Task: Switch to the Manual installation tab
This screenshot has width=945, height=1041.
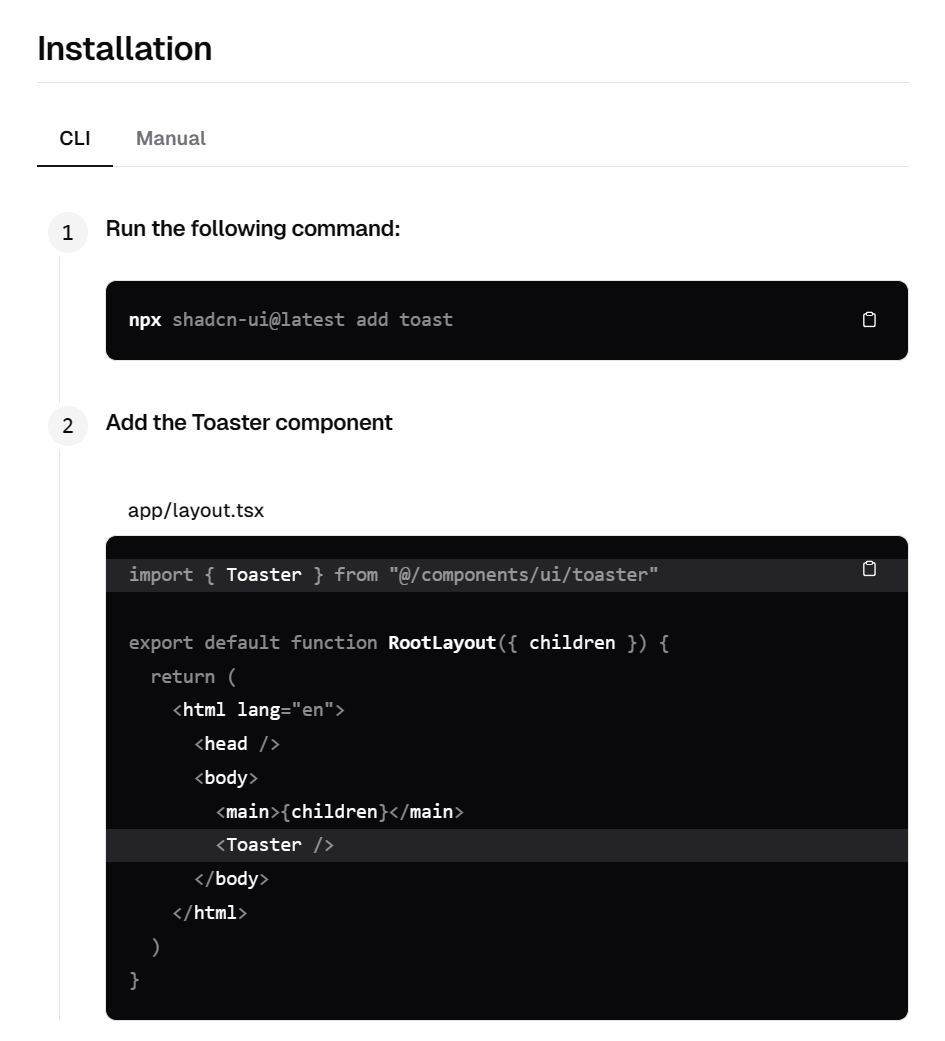Action: tap(171, 139)
